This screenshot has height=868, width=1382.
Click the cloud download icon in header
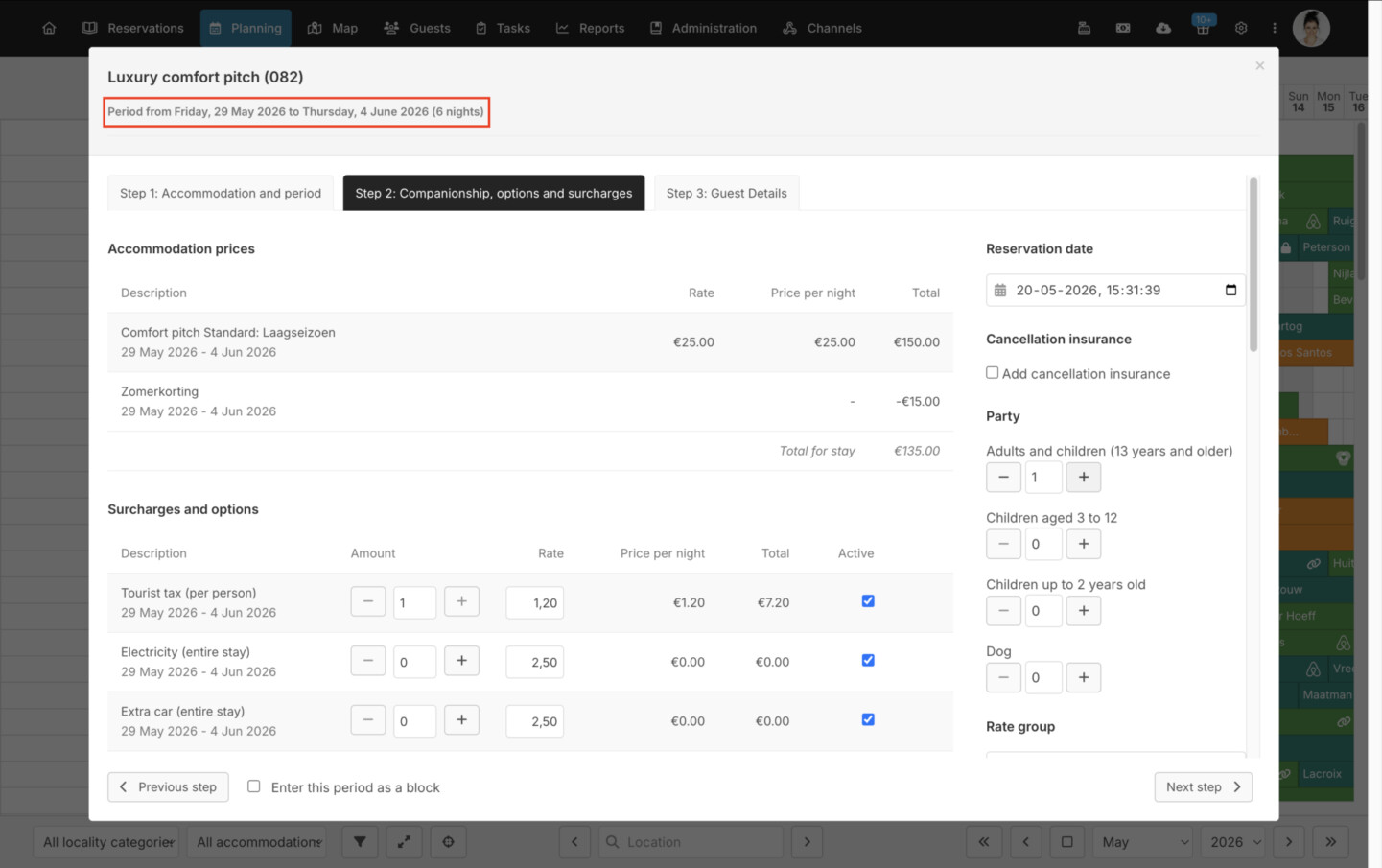tap(1162, 28)
